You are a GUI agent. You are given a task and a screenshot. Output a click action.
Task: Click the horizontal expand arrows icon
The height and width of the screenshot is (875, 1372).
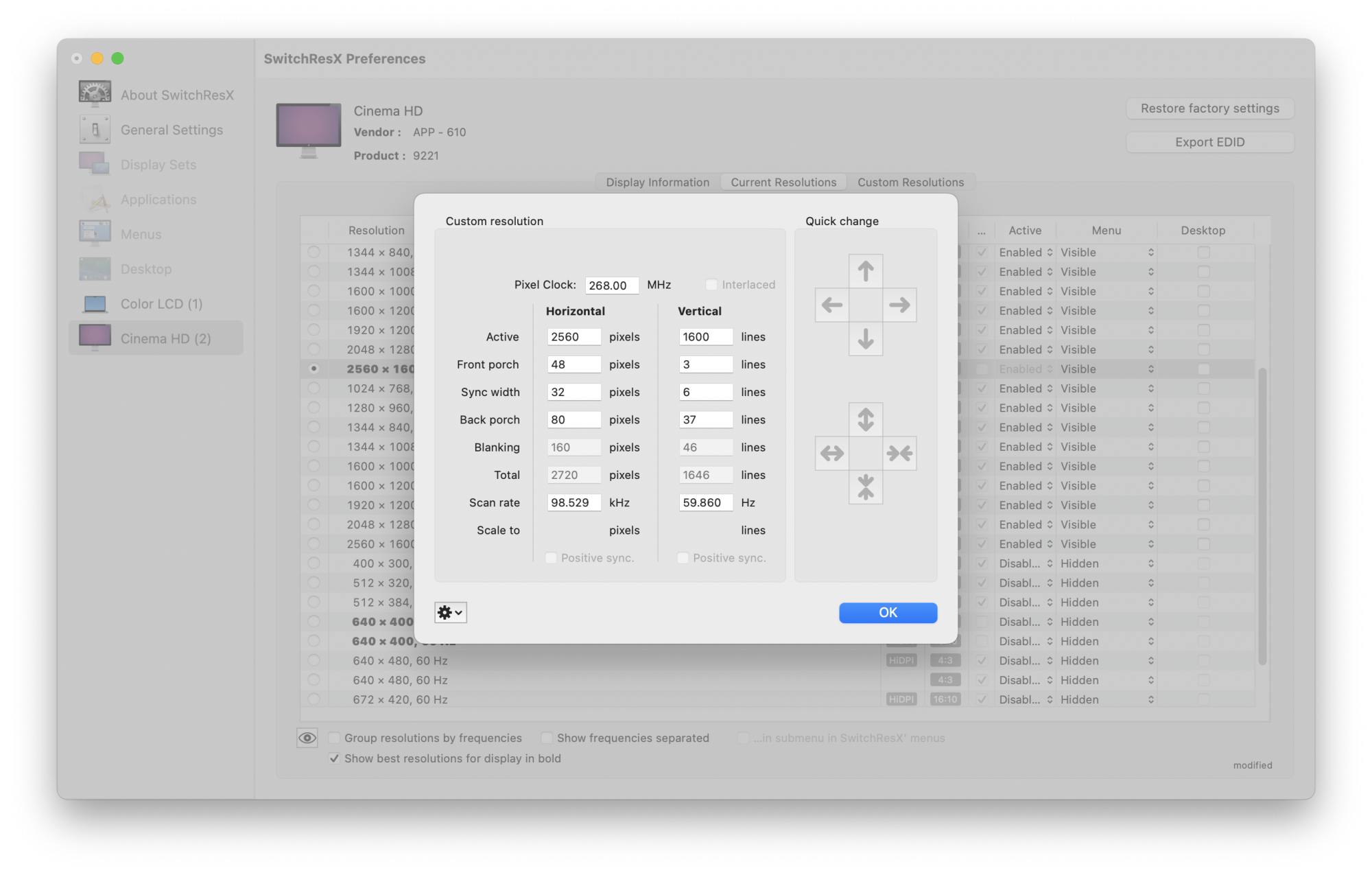point(831,453)
